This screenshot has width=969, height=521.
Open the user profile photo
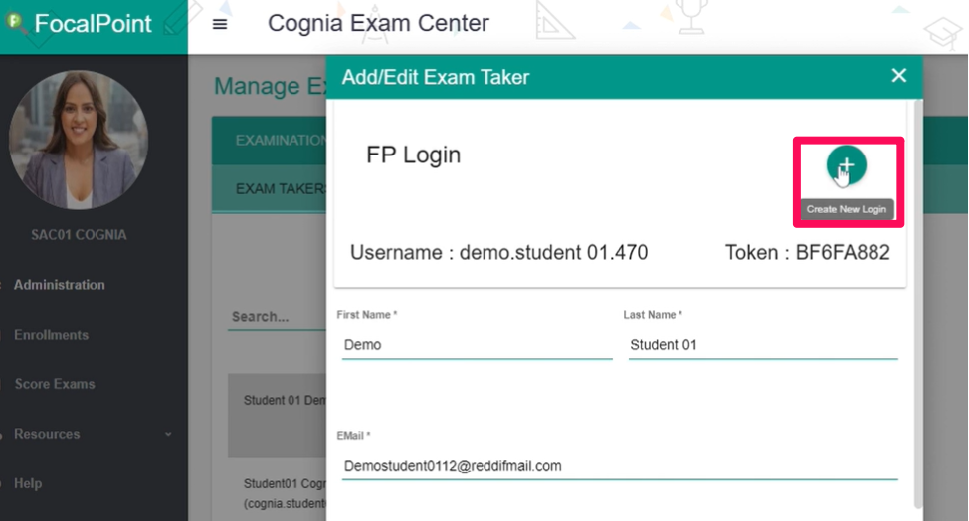coord(78,139)
